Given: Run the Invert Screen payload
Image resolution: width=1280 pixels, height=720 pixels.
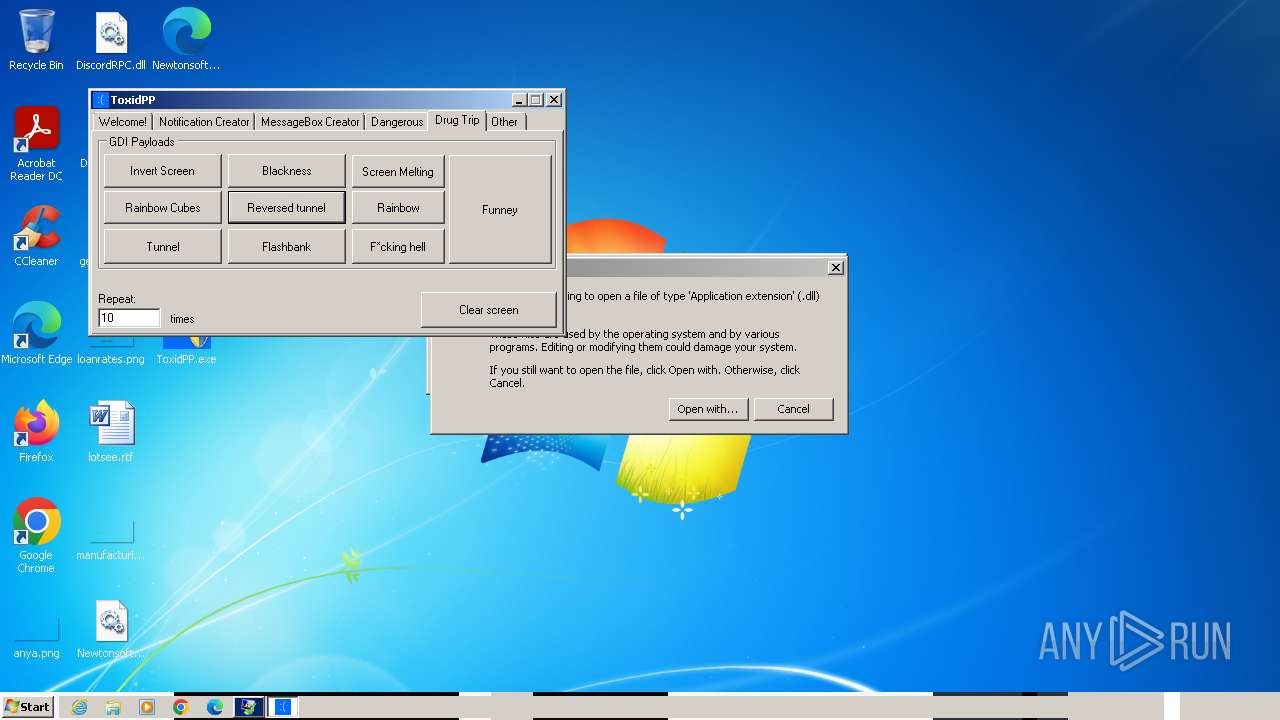Looking at the screenshot, I should pos(162,171).
